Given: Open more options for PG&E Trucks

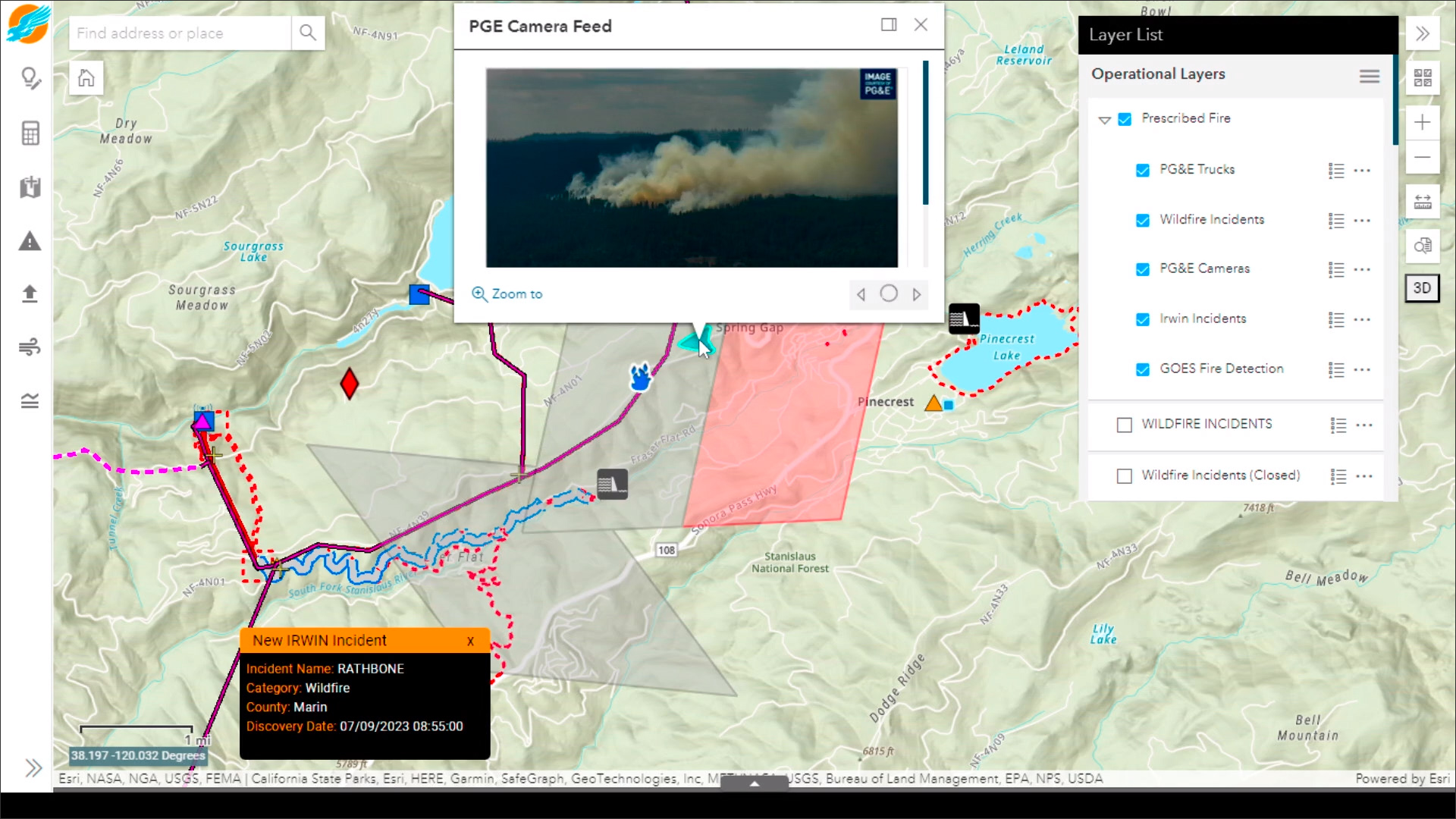Looking at the screenshot, I should (x=1362, y=171).
